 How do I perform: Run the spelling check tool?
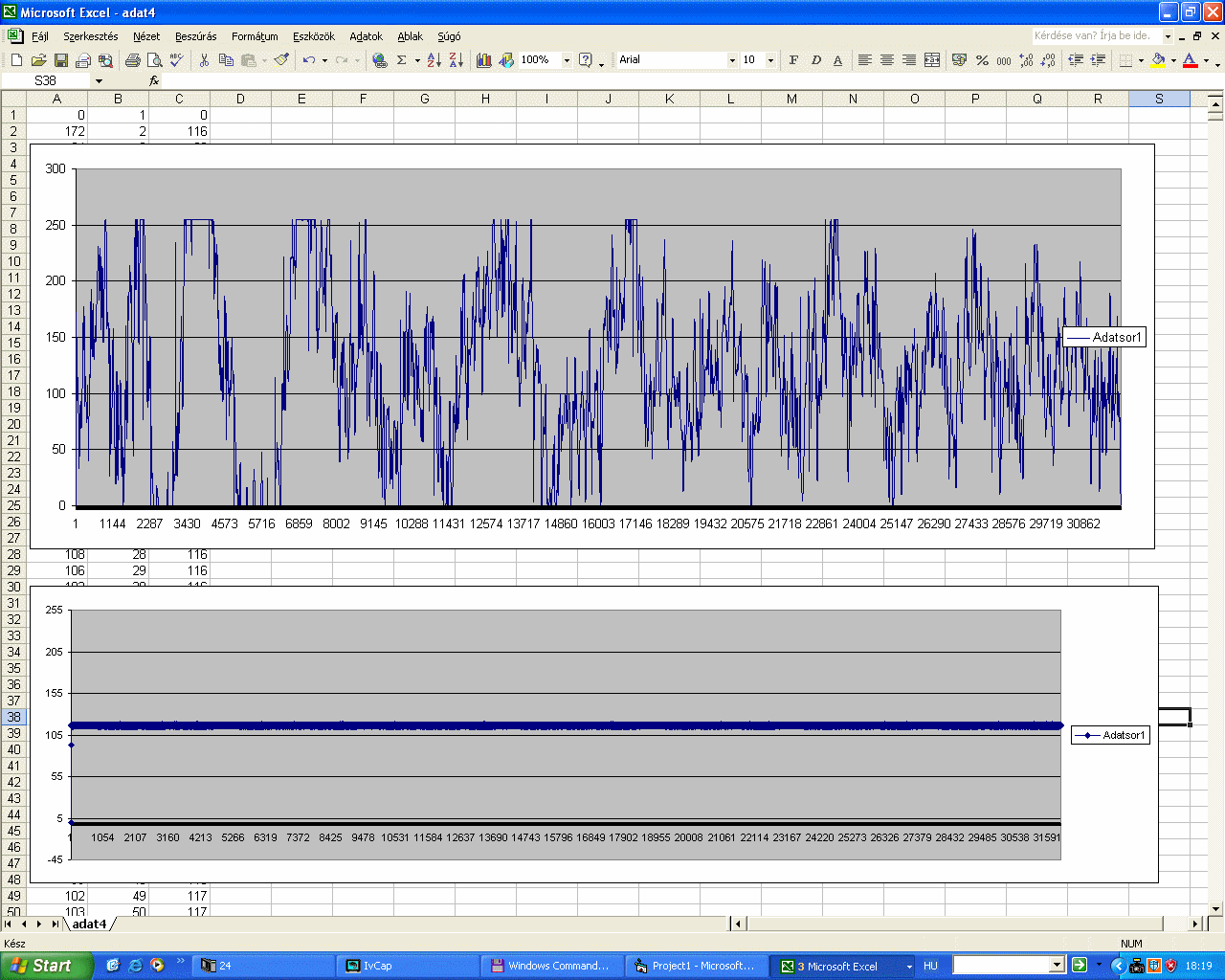(176, 60)
